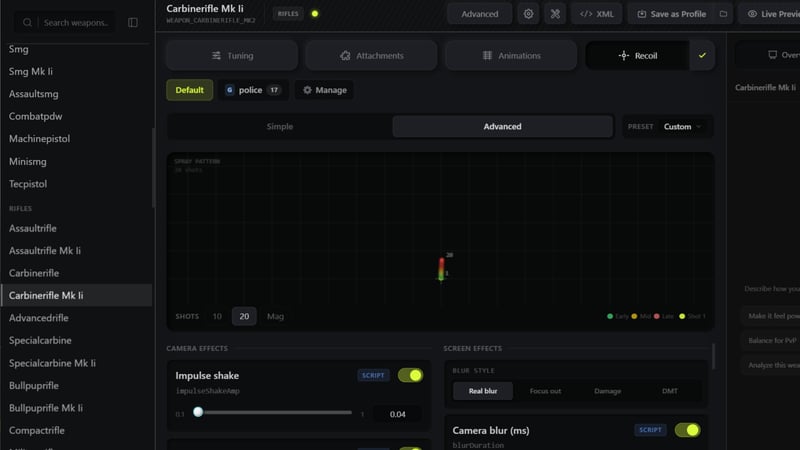Select Specialcarbine Mk Ii weapon

point(52,363)
